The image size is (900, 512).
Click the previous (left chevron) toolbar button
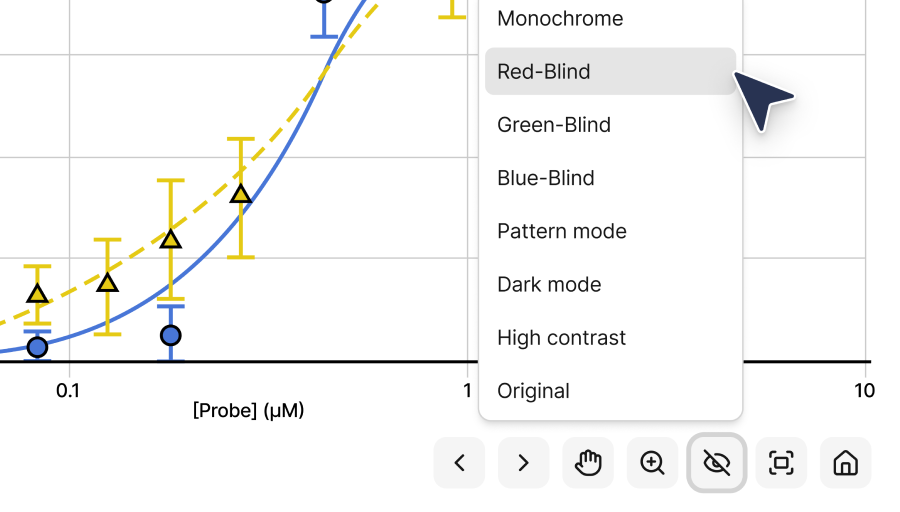pos(459,463)
